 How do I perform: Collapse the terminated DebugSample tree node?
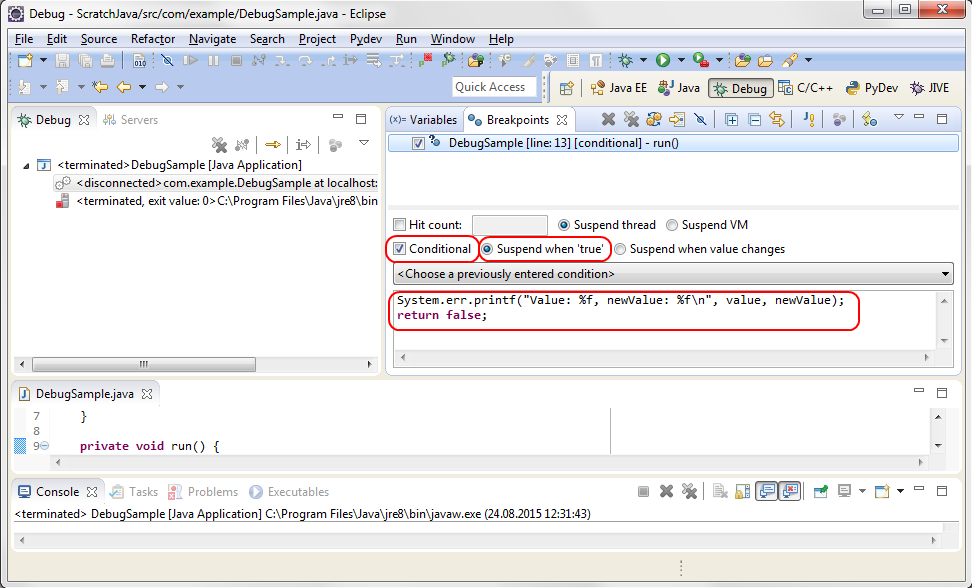(x=26, y=165)
